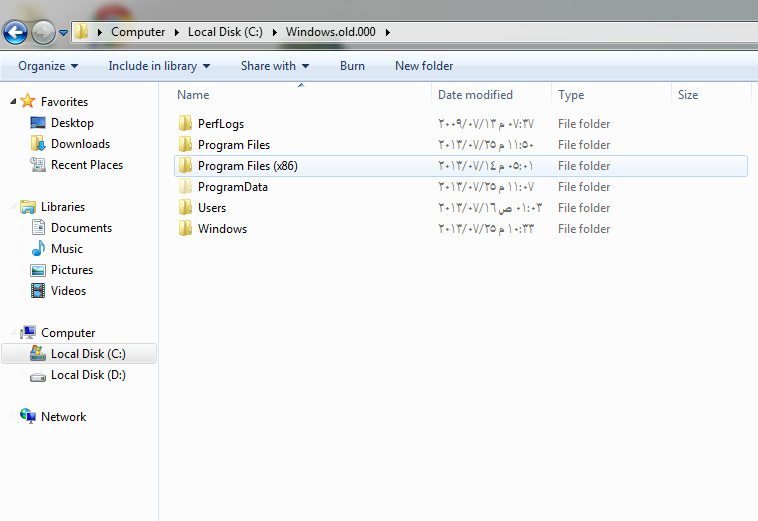The height and width of the screenshot is (521, 758).
Task: Open the Pictures library
Action: click(x=72, y=270)
